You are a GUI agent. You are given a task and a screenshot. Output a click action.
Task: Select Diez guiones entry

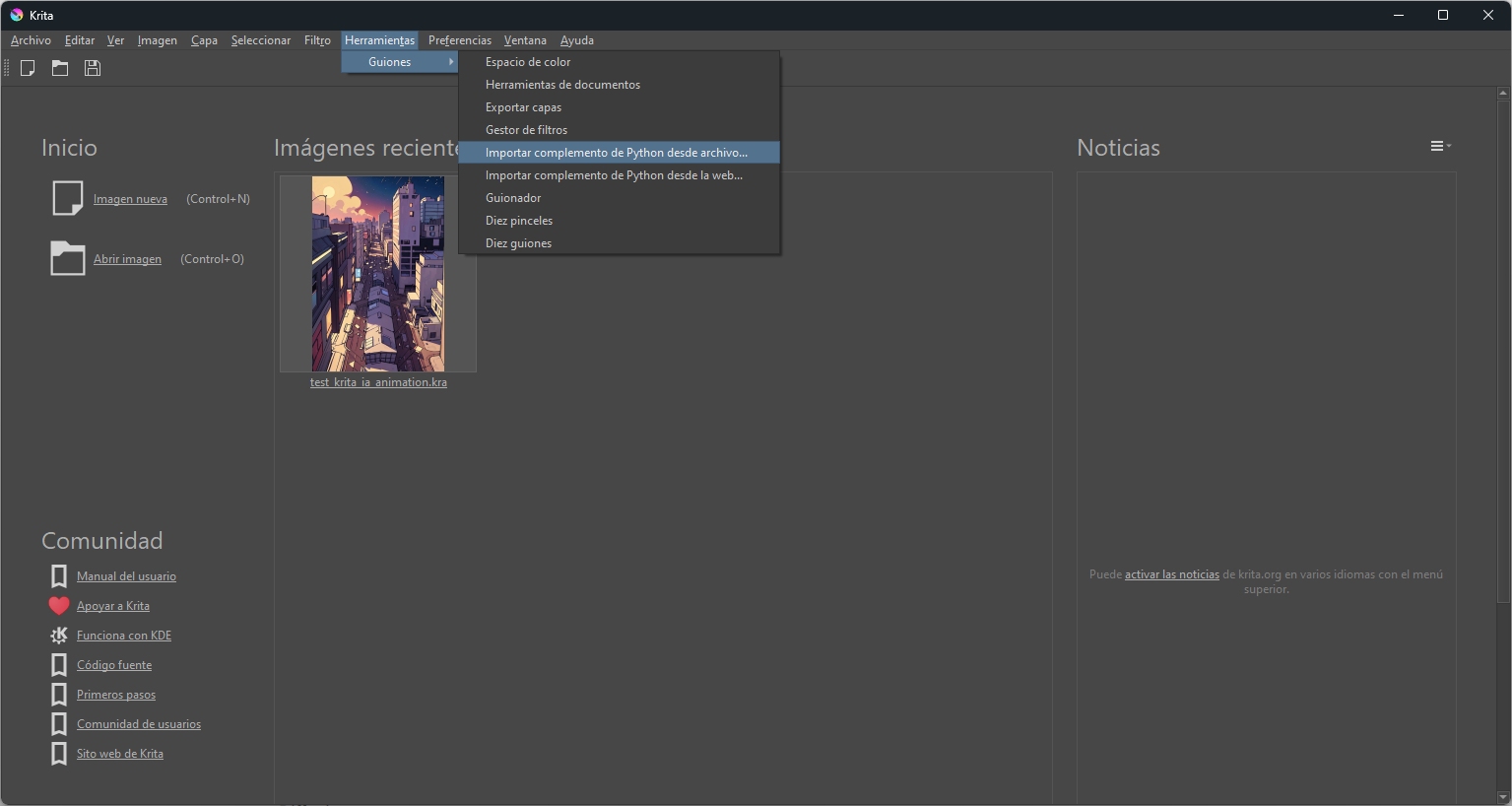tap(620, 243)
